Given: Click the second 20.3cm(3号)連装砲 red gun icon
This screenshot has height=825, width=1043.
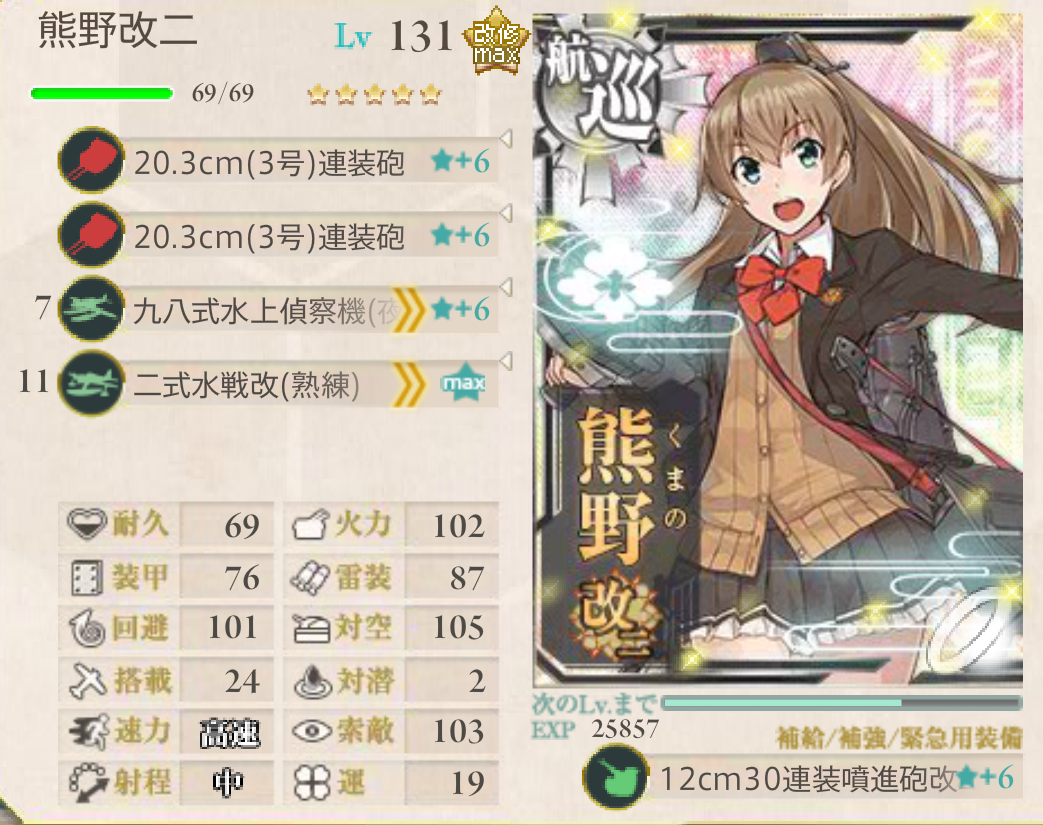Looking at the screenshot, I should click(x=91, y=235).
